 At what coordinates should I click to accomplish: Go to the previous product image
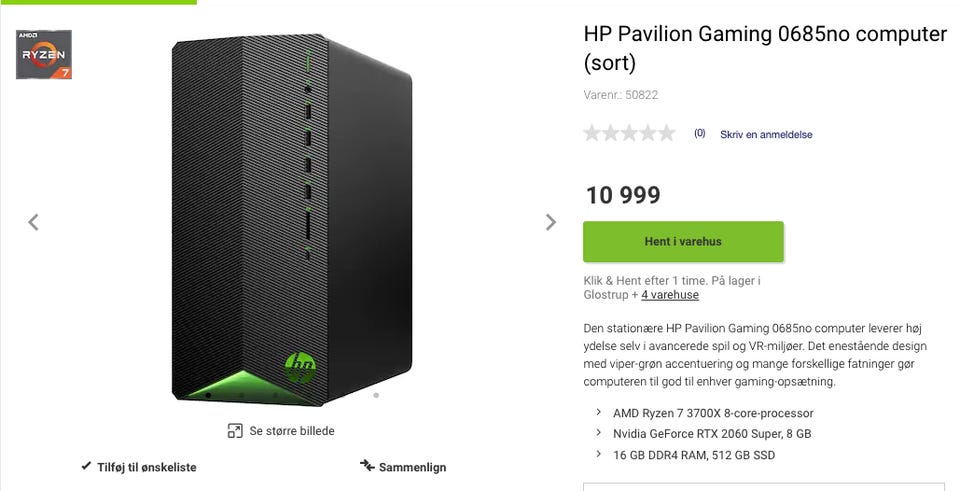point(33,222)
